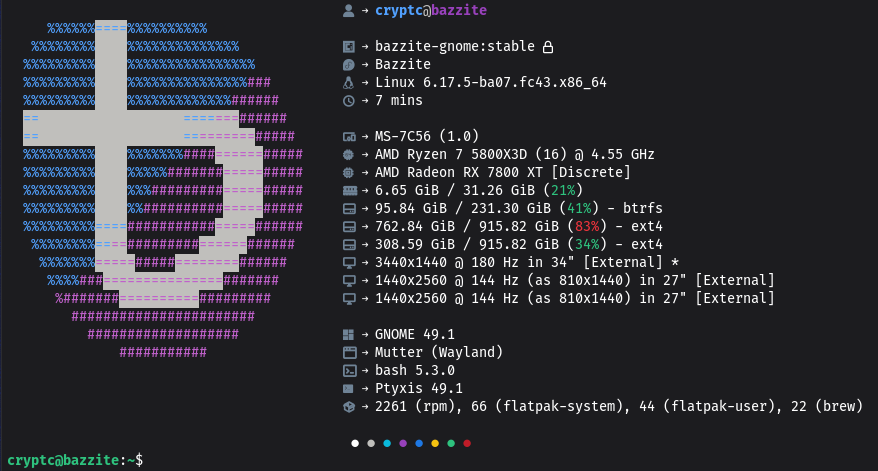Click the 3440x1440 @ 180 Hz display line
Viewport: 878px width, 471px height.
527,262
